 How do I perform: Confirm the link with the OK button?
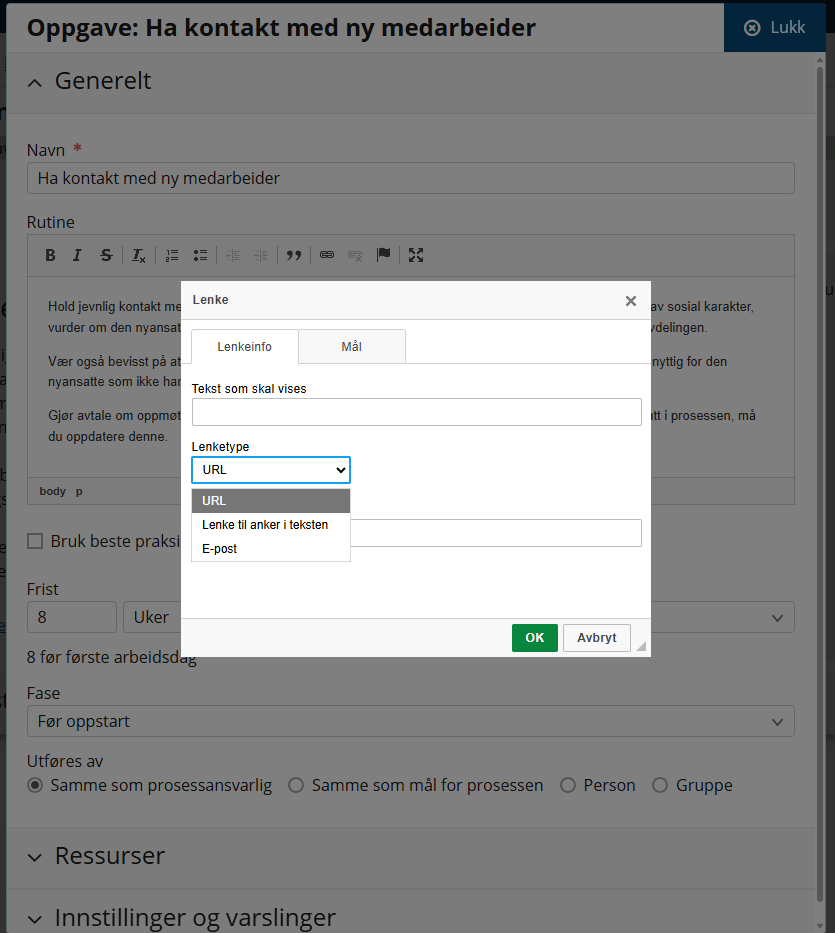coord(534,638)
